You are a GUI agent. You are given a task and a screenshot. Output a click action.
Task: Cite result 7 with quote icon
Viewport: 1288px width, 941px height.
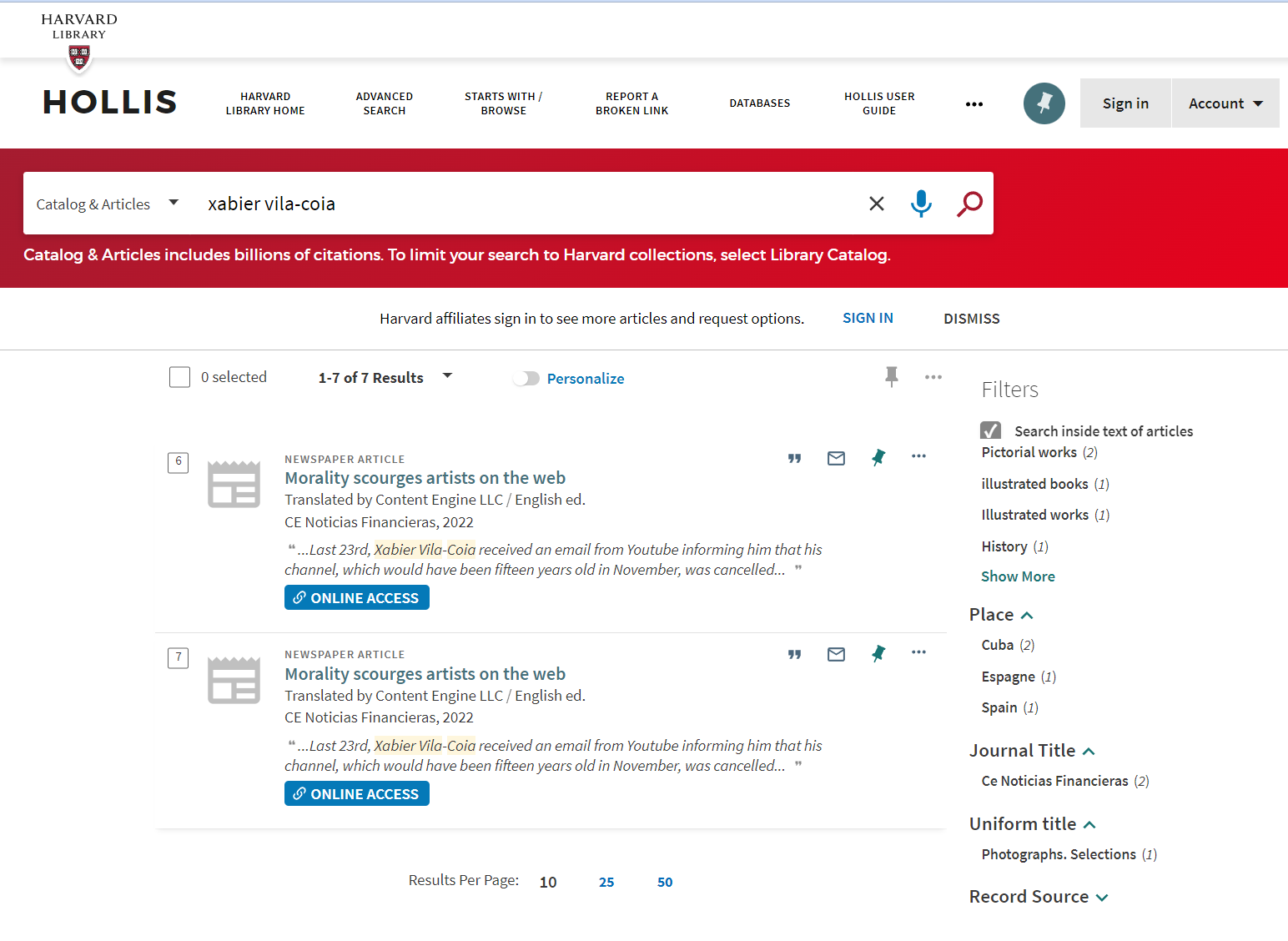(x=794, y=654)
